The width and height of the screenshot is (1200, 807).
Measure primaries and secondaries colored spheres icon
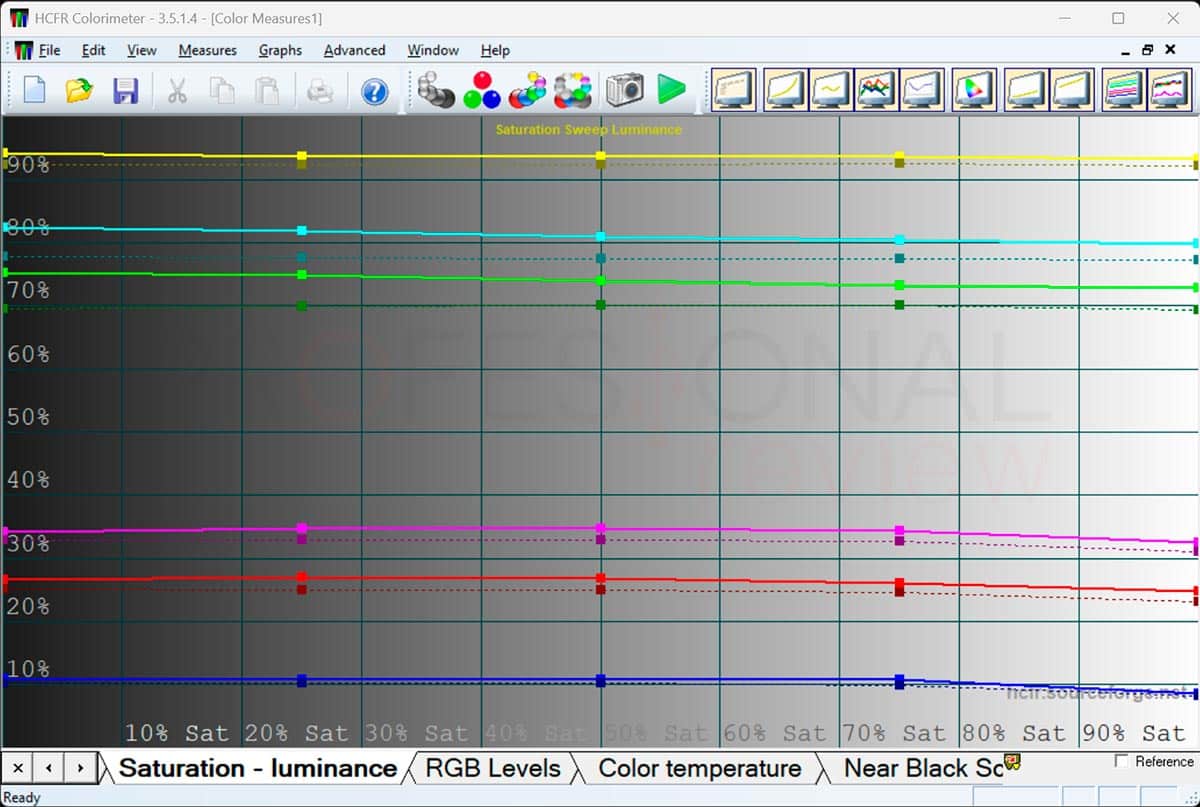pos(528,90)
